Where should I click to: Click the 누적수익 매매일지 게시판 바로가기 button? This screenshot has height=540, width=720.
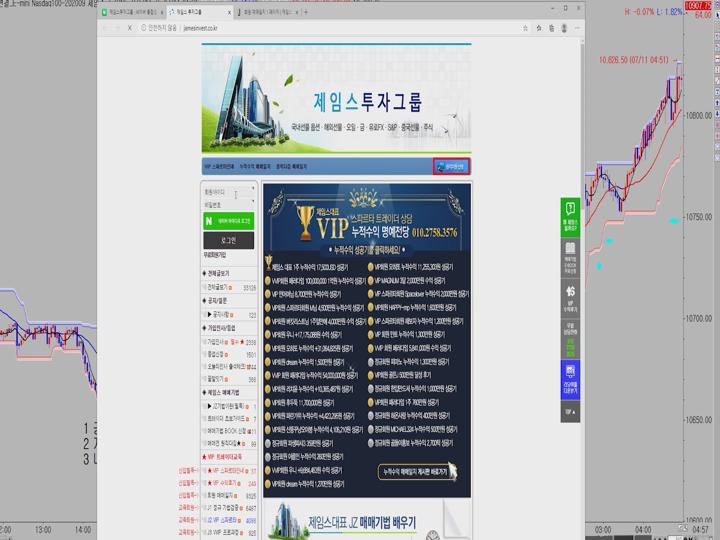(x=417, y=472)
